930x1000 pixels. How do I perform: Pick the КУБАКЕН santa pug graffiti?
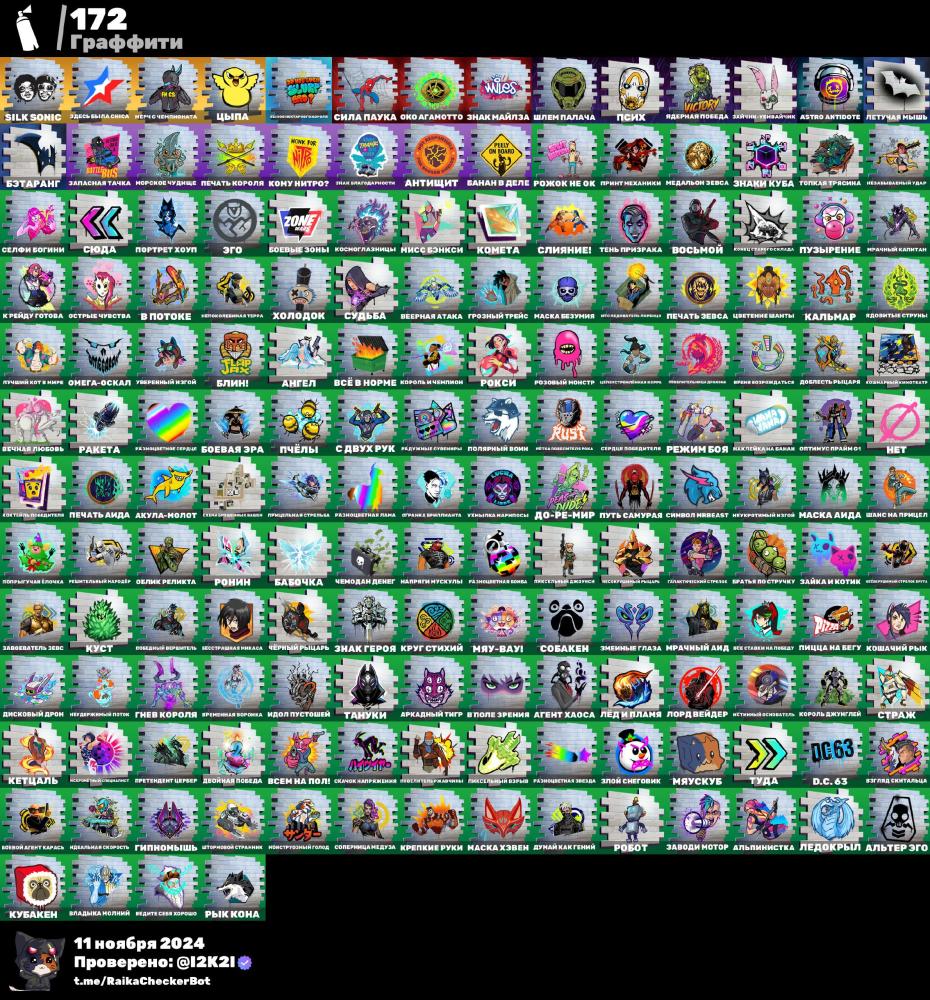33,884
